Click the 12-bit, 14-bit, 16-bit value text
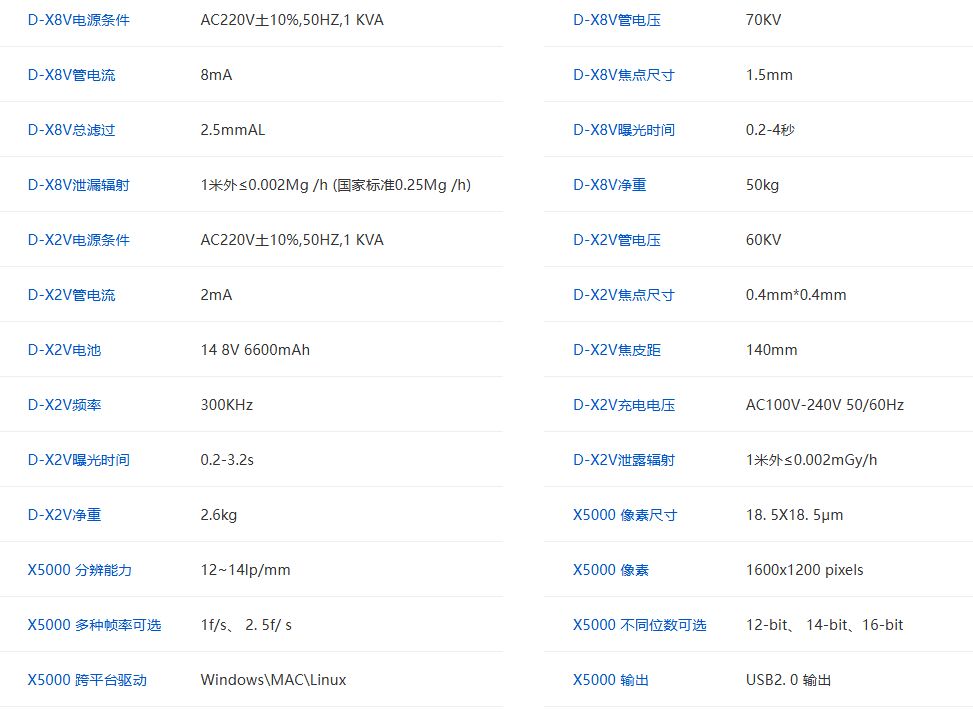 [824, 625]
